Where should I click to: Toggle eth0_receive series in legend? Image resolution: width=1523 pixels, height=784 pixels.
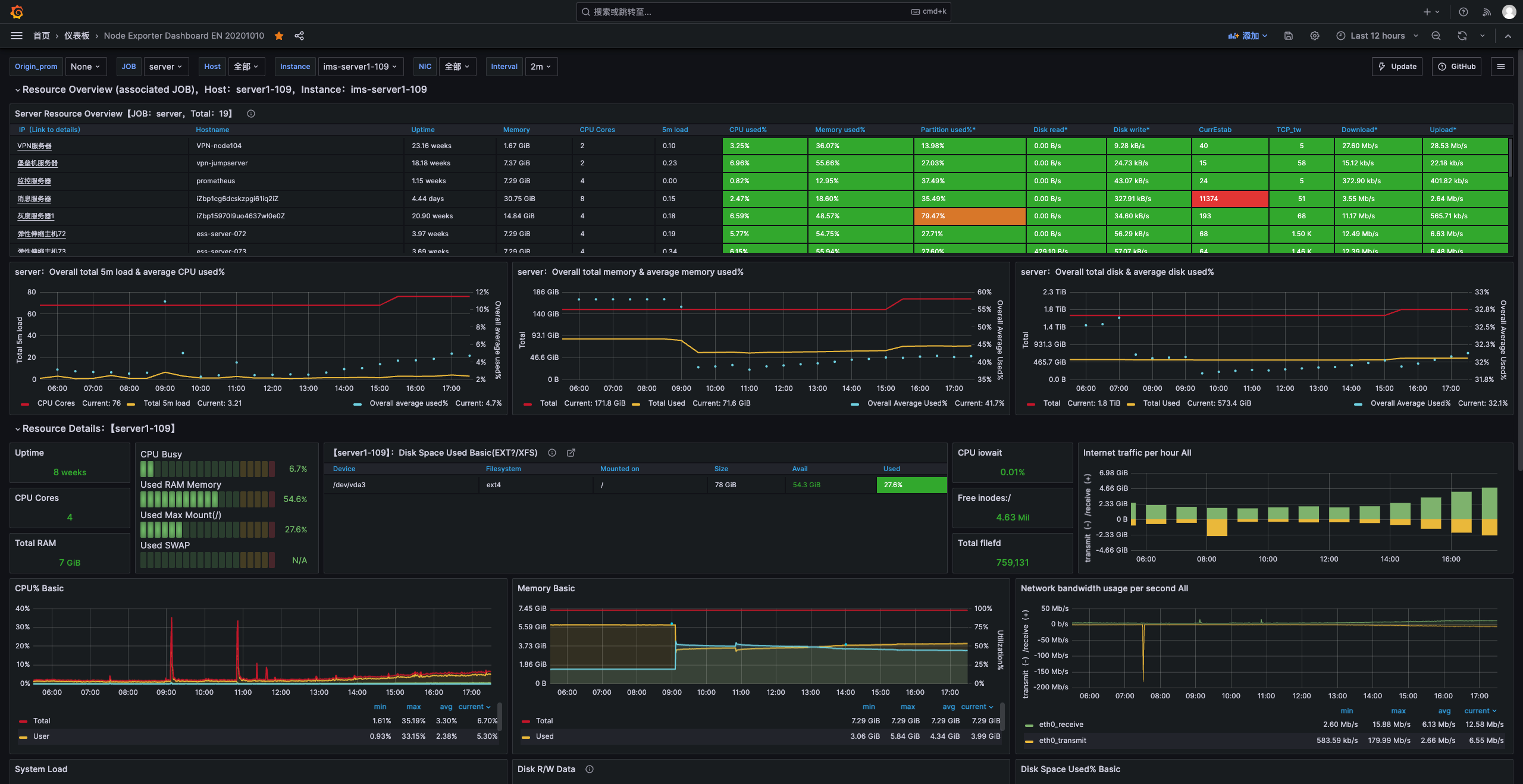(x=1061, y=725)
